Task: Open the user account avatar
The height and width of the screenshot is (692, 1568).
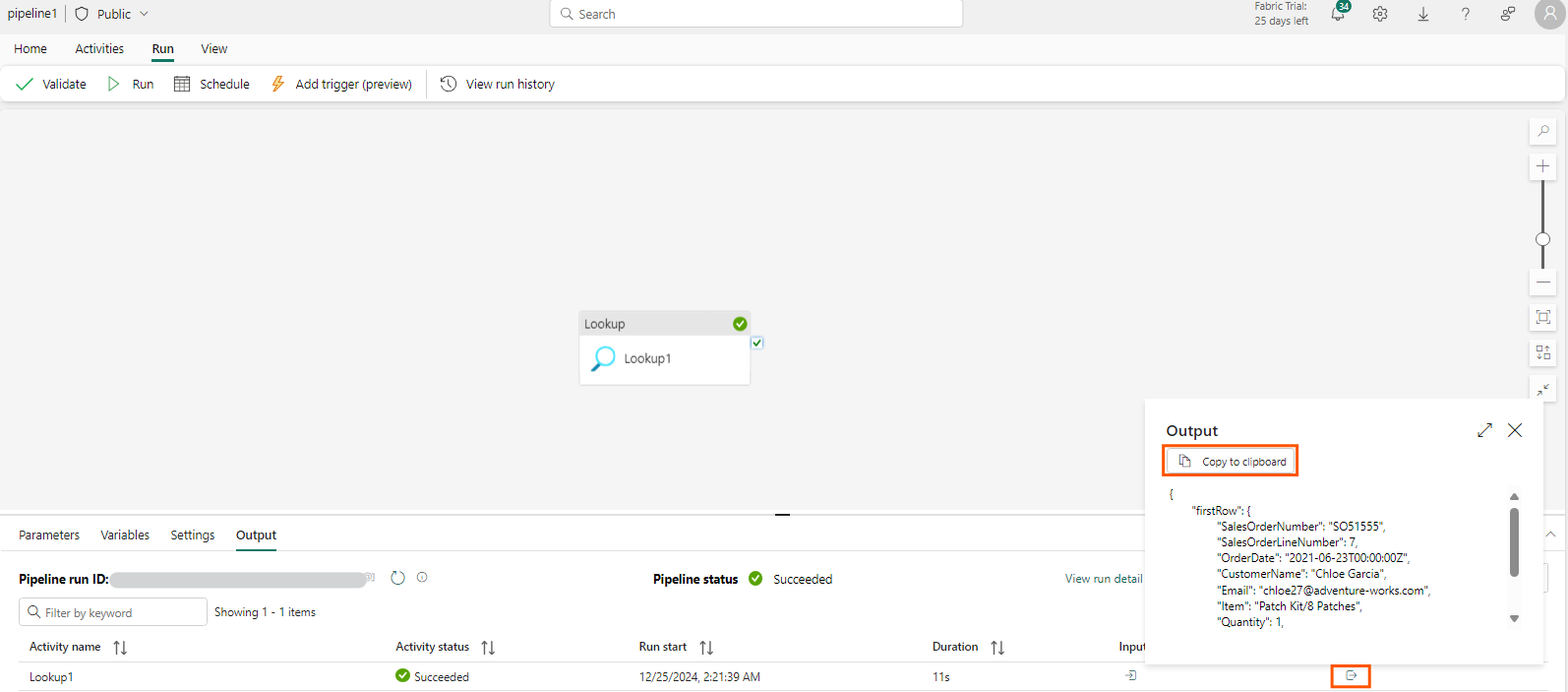Action: 1550,14
